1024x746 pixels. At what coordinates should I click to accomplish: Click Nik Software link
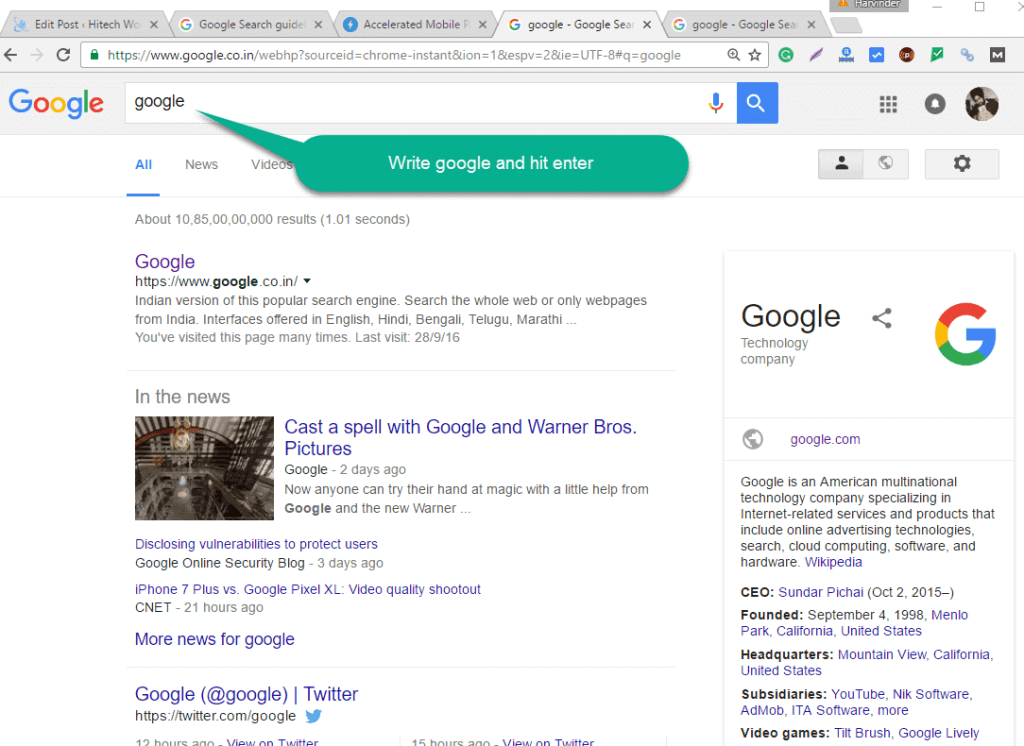[931, 694]
